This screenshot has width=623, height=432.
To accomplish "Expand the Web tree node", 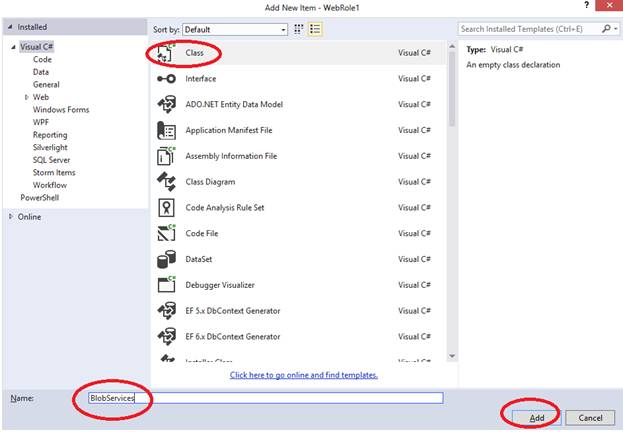I will point(27,97).
